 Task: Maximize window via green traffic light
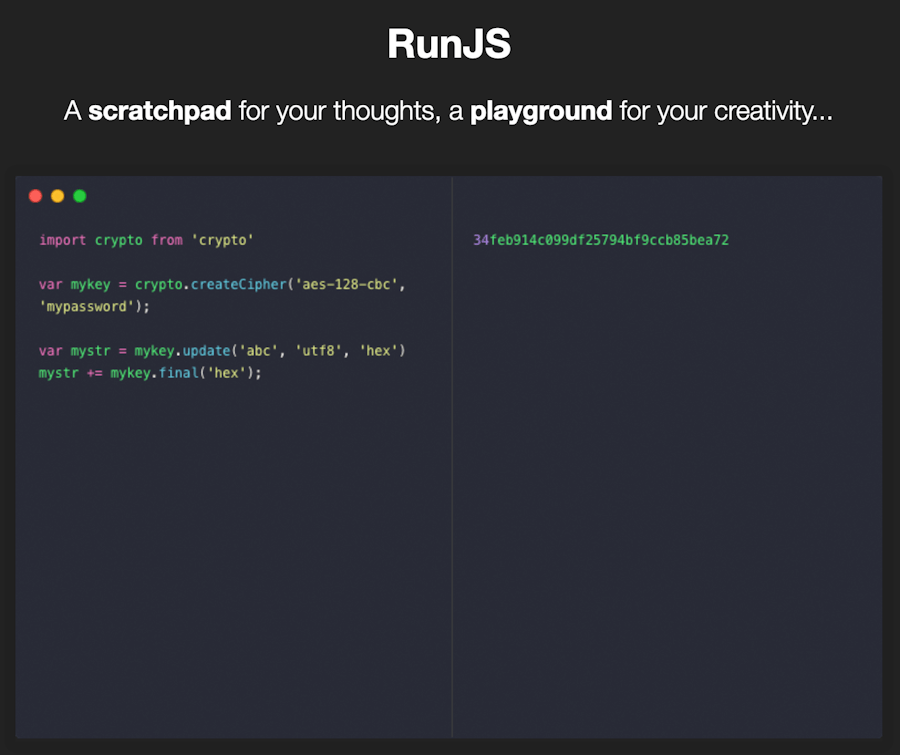[x=80, y=196]
